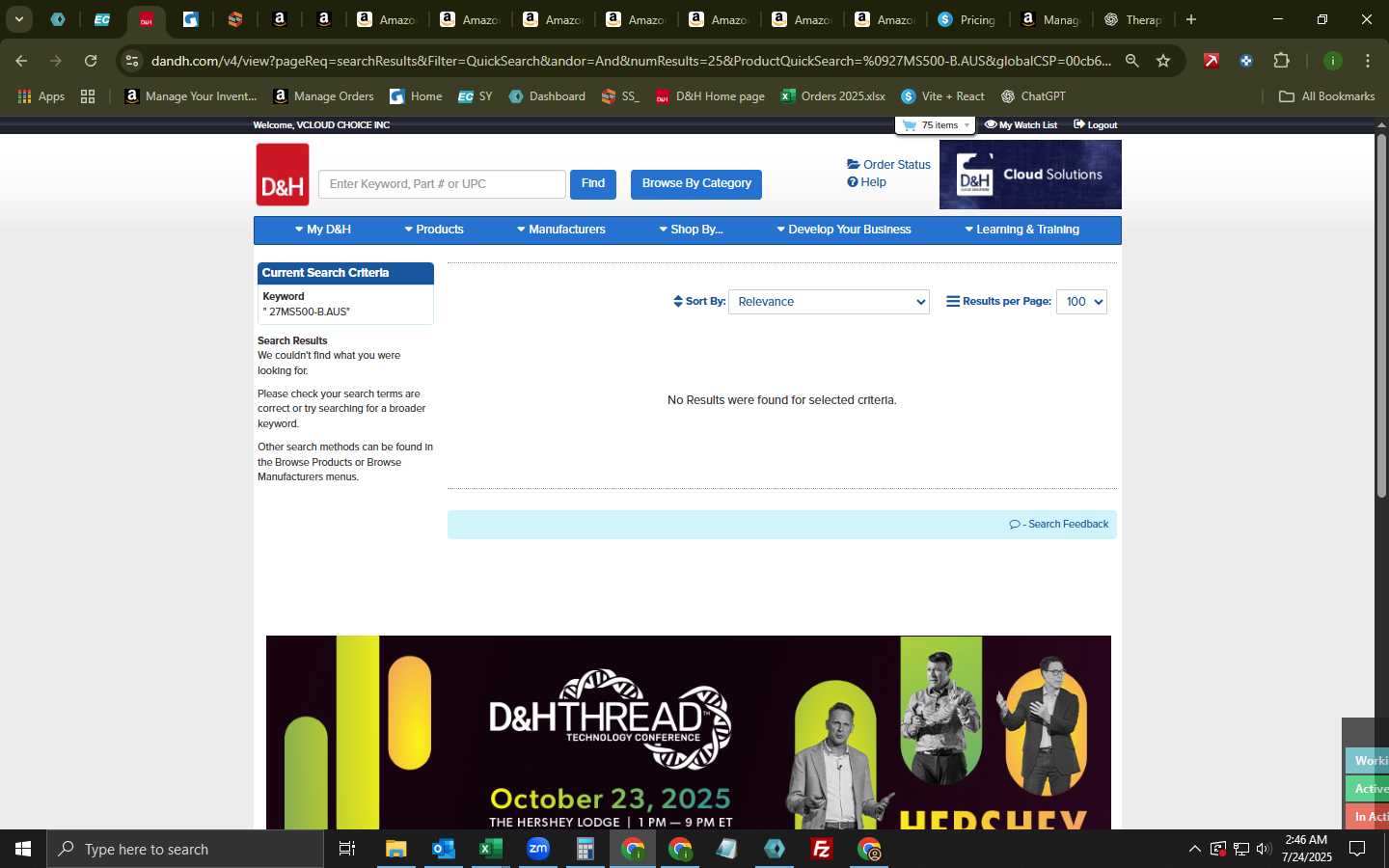Click the zoom magnifier icon in address bar
This screenshot has width=1389, height=868.
(x=1132, y=61)
